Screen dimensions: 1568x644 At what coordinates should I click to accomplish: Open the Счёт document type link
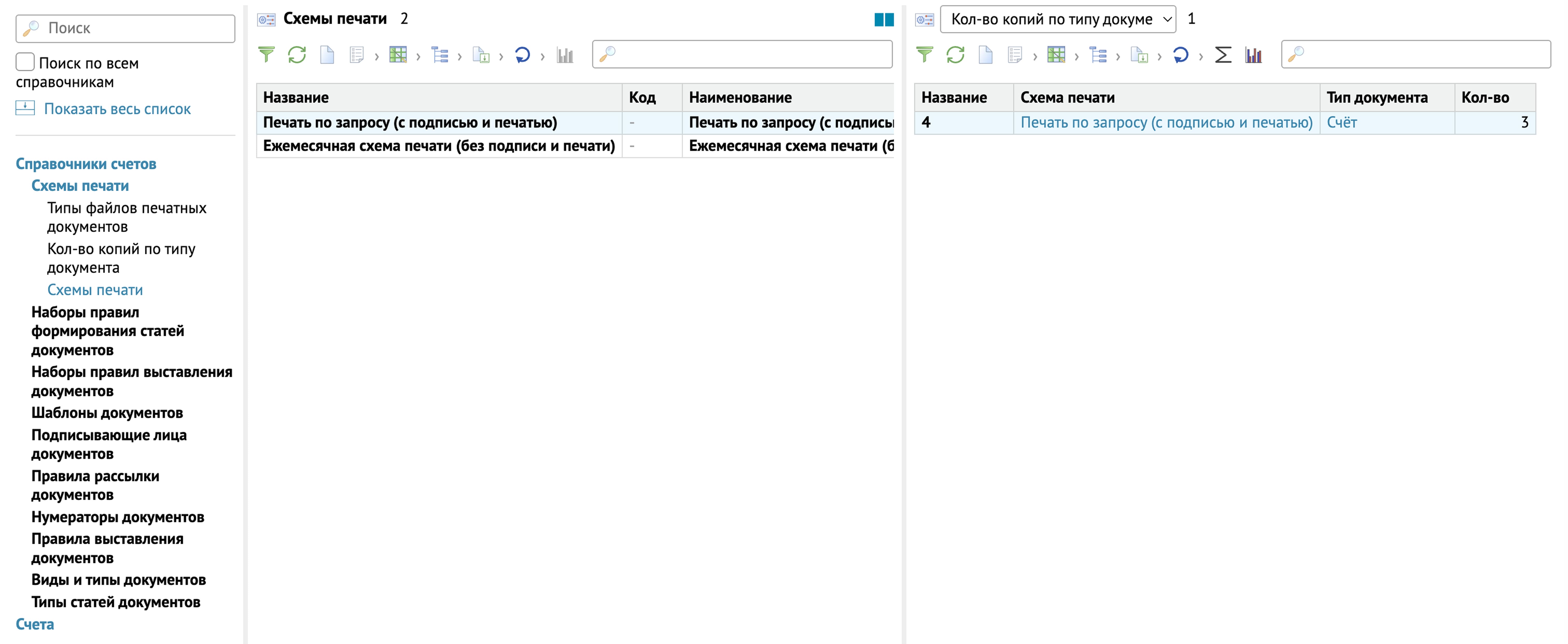1342,122
